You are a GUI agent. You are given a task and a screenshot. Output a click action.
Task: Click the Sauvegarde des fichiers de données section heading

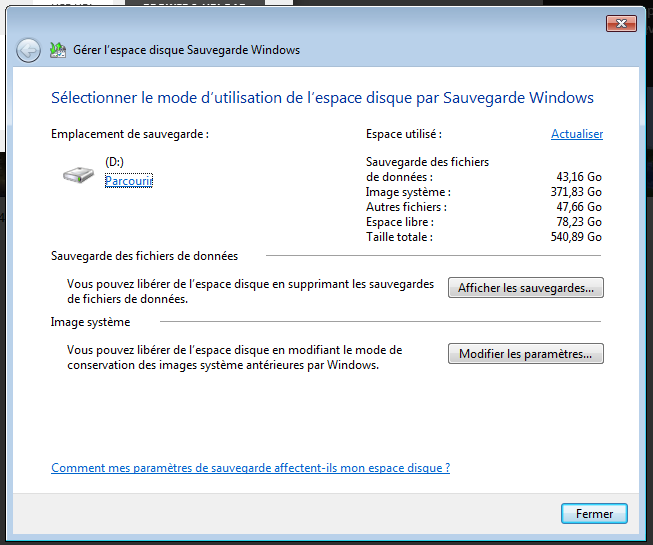point(144,256)
